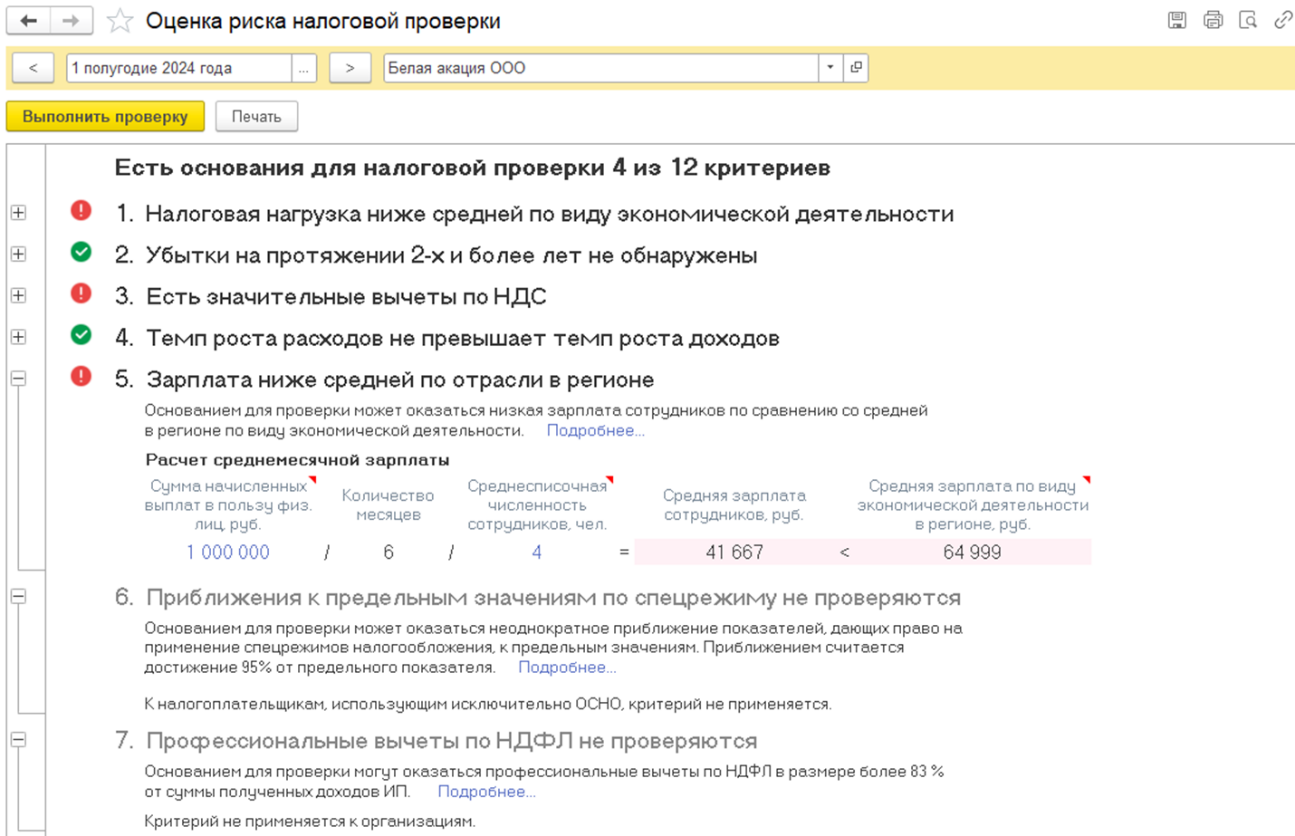Click the printer icon in top right
The image size is (1295, 836).
tap(1212, 20)
